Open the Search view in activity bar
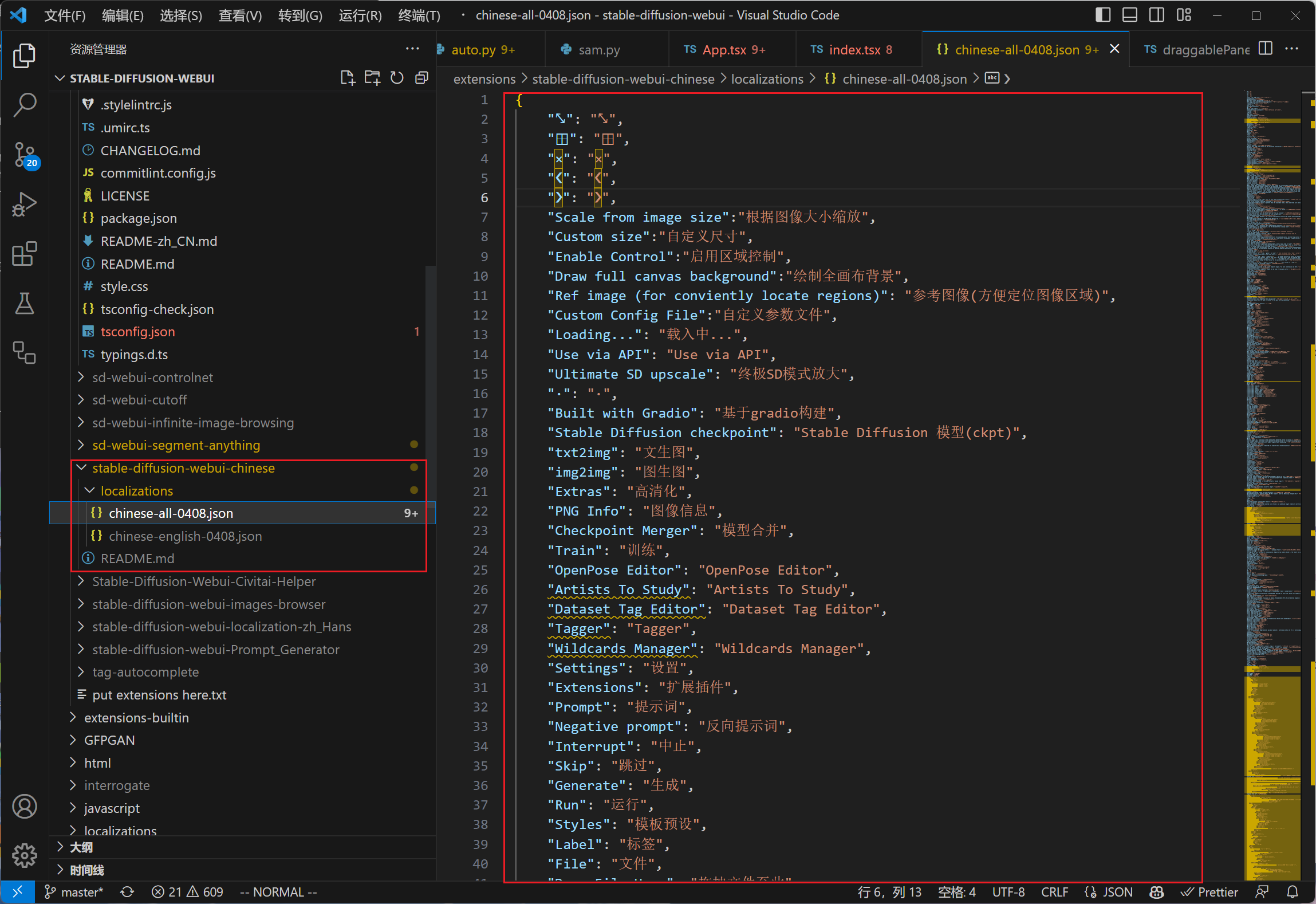Screen dimensions: 1316x904 [25, 105]
